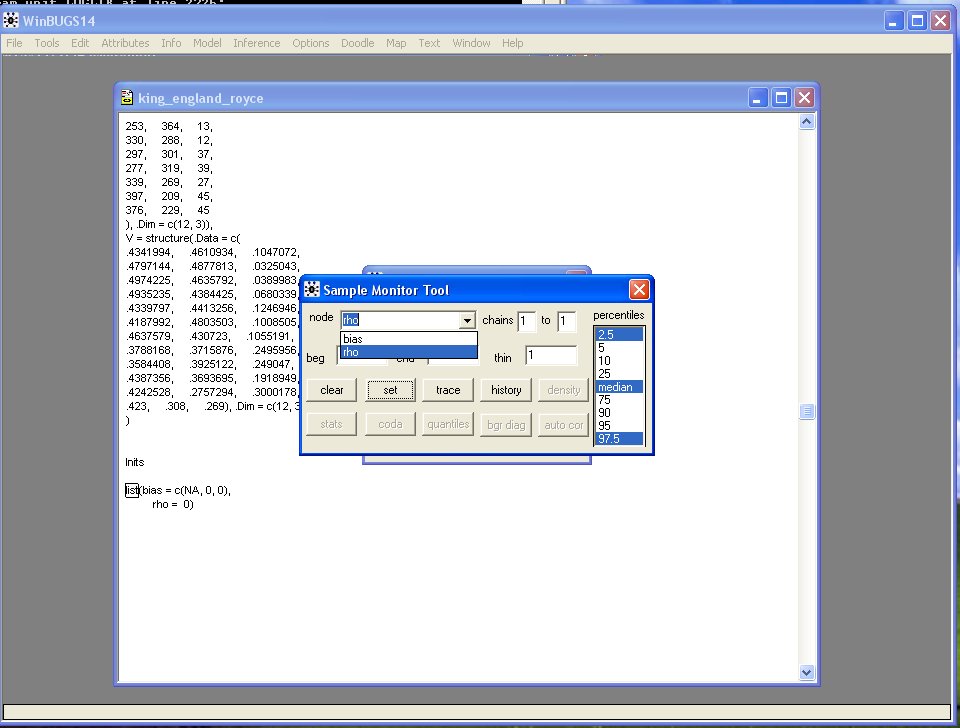This screenshot has height=728, width=960.
Task: Open the Doodle menu
Action: (x=357, y=43)
